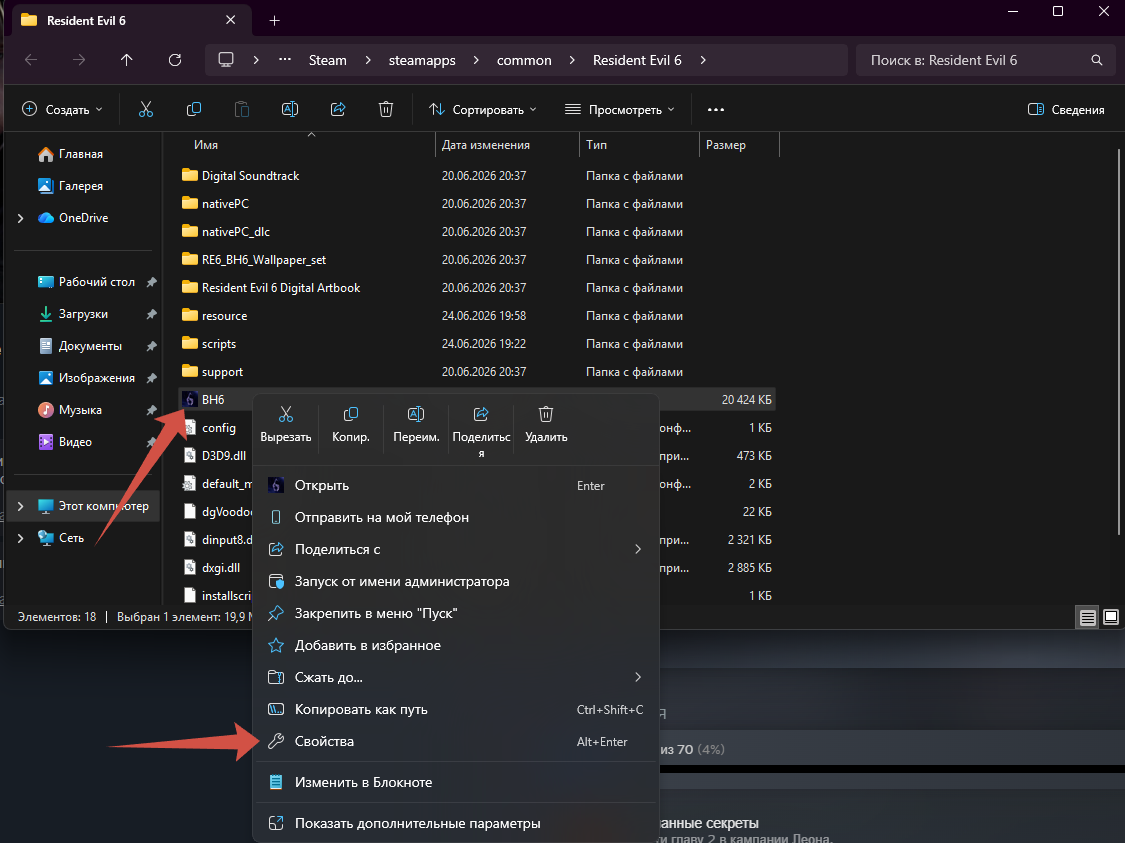Click the Rename icon in Explorer toolbar

point(290,109)
